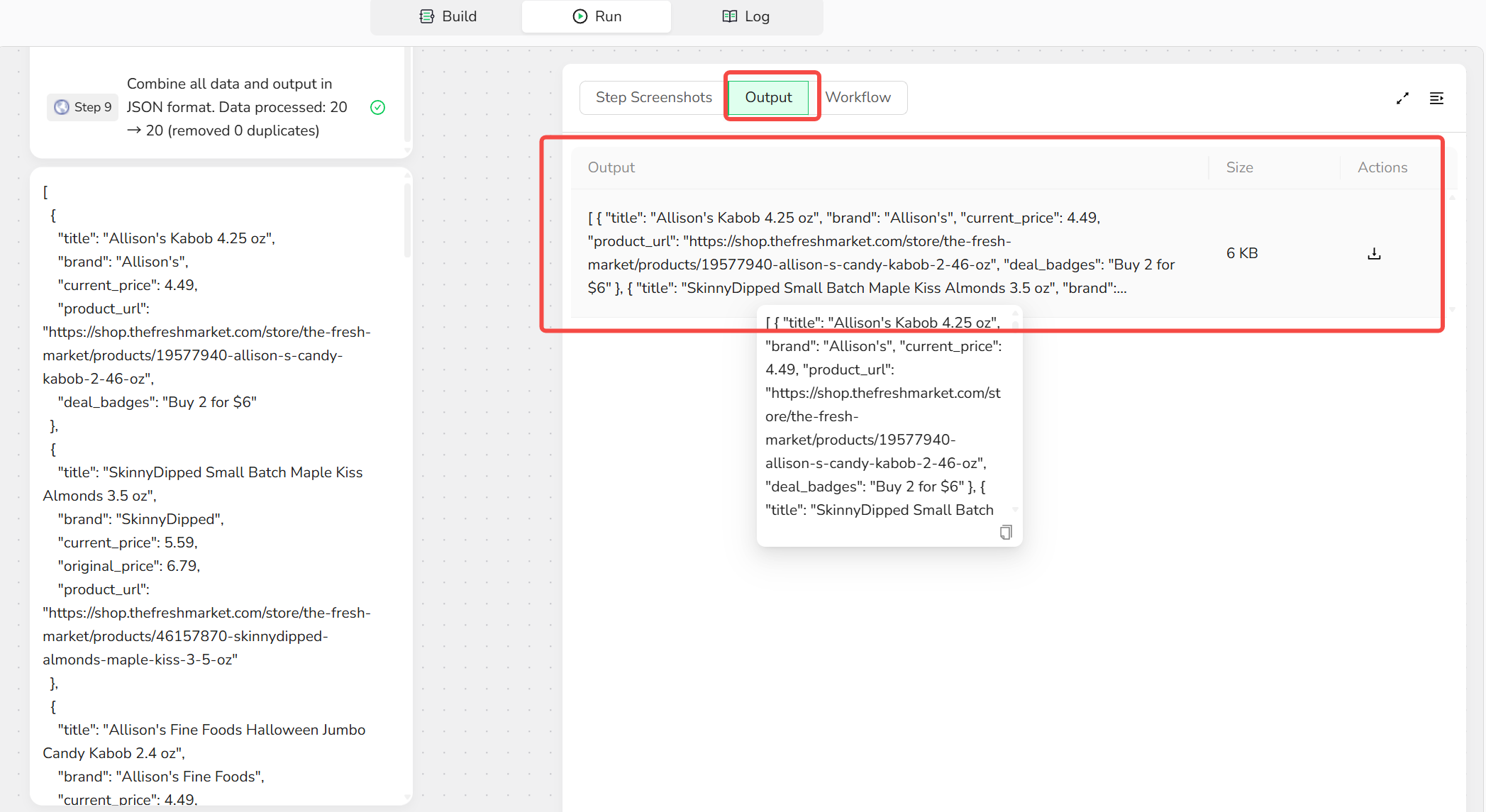Click the truncated JSON output row text
The image size is (1486, 812).
880,252
